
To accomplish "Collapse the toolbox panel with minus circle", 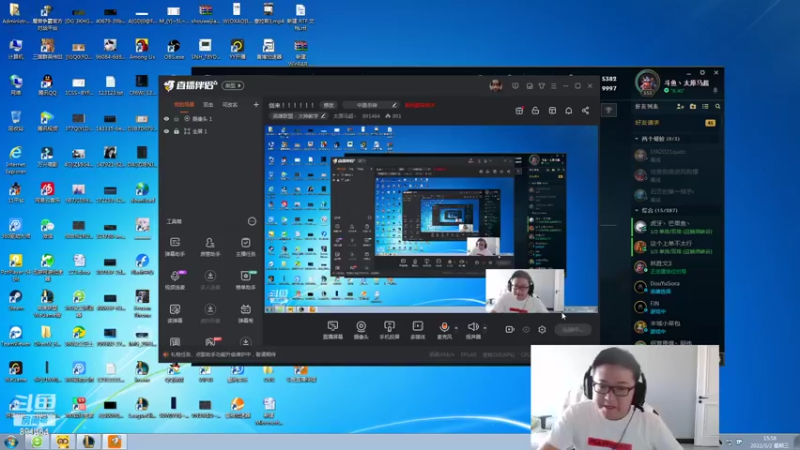I will (x=252, y=221).
